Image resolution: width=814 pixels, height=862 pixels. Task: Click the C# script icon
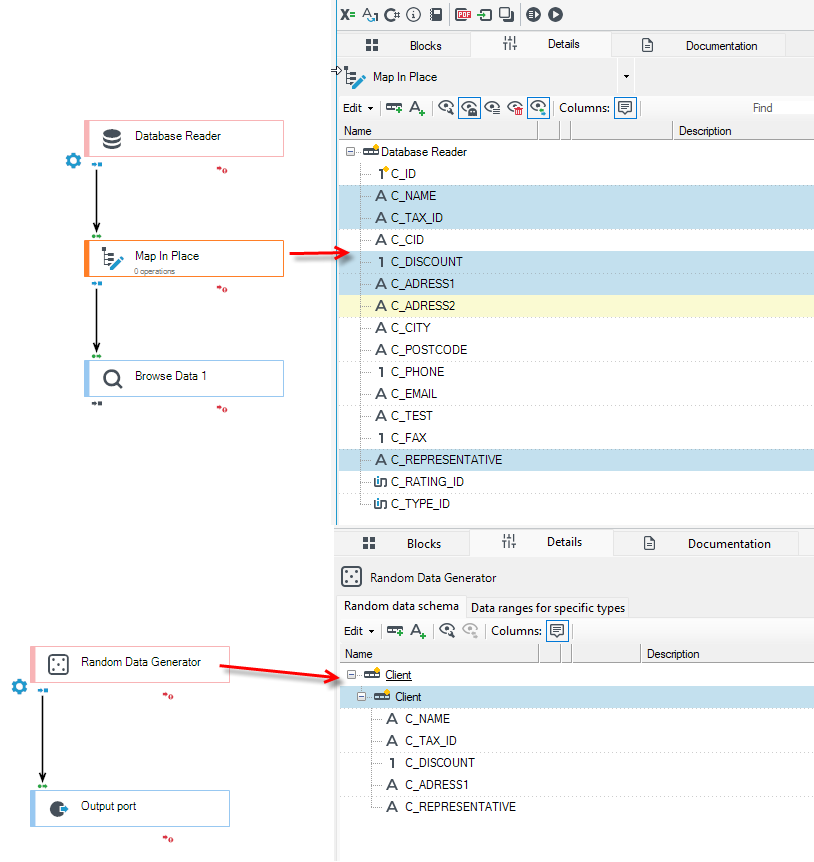(x=392, y=15)
